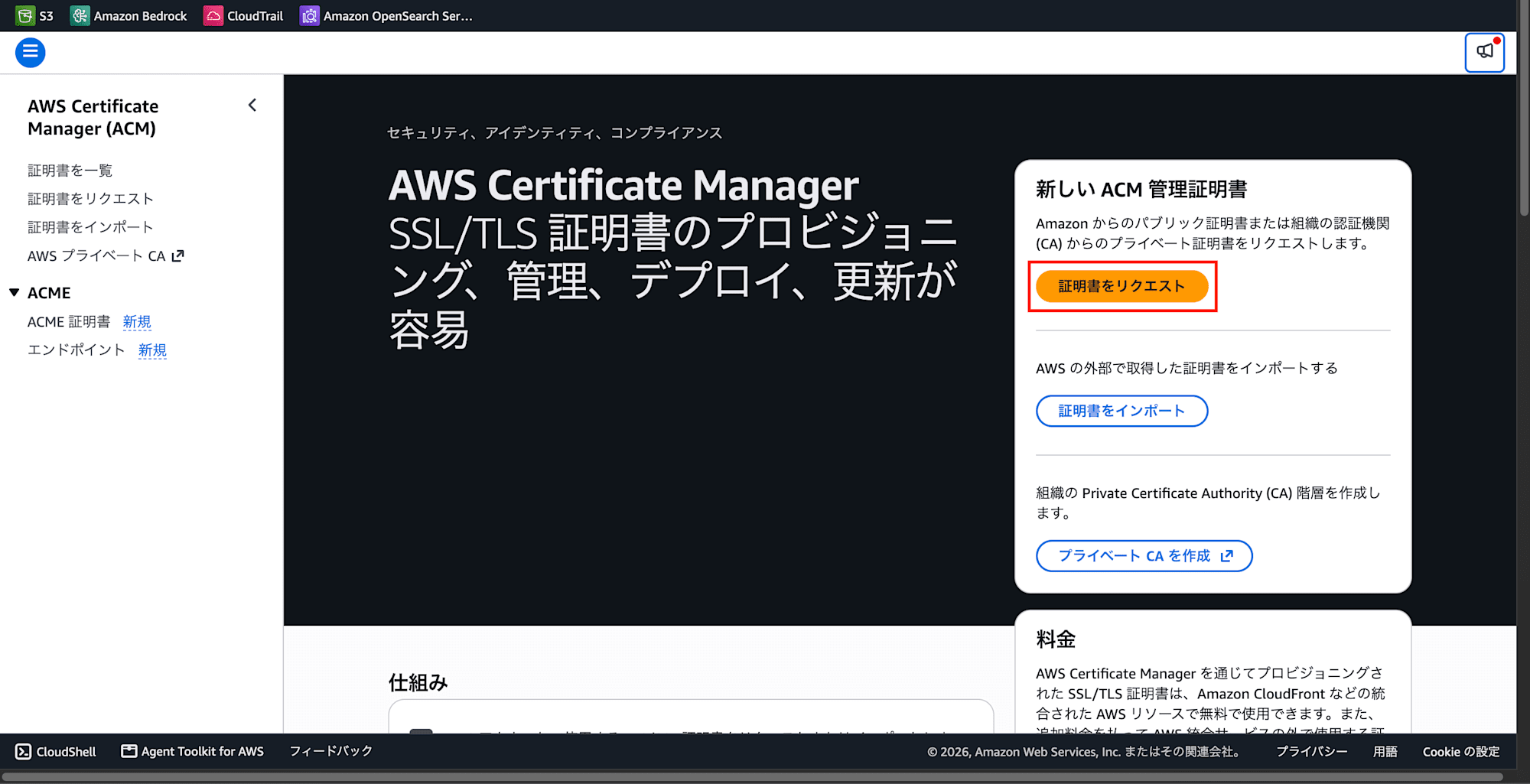Collapse the ACME section triangle

click(x=14, y=292)
